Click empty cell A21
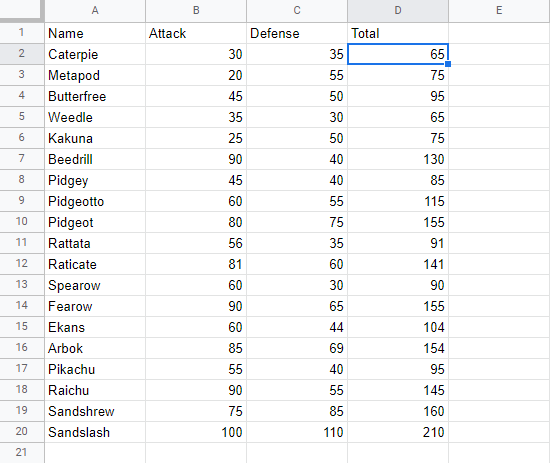The image size is (550, 463). pos(95,453)
